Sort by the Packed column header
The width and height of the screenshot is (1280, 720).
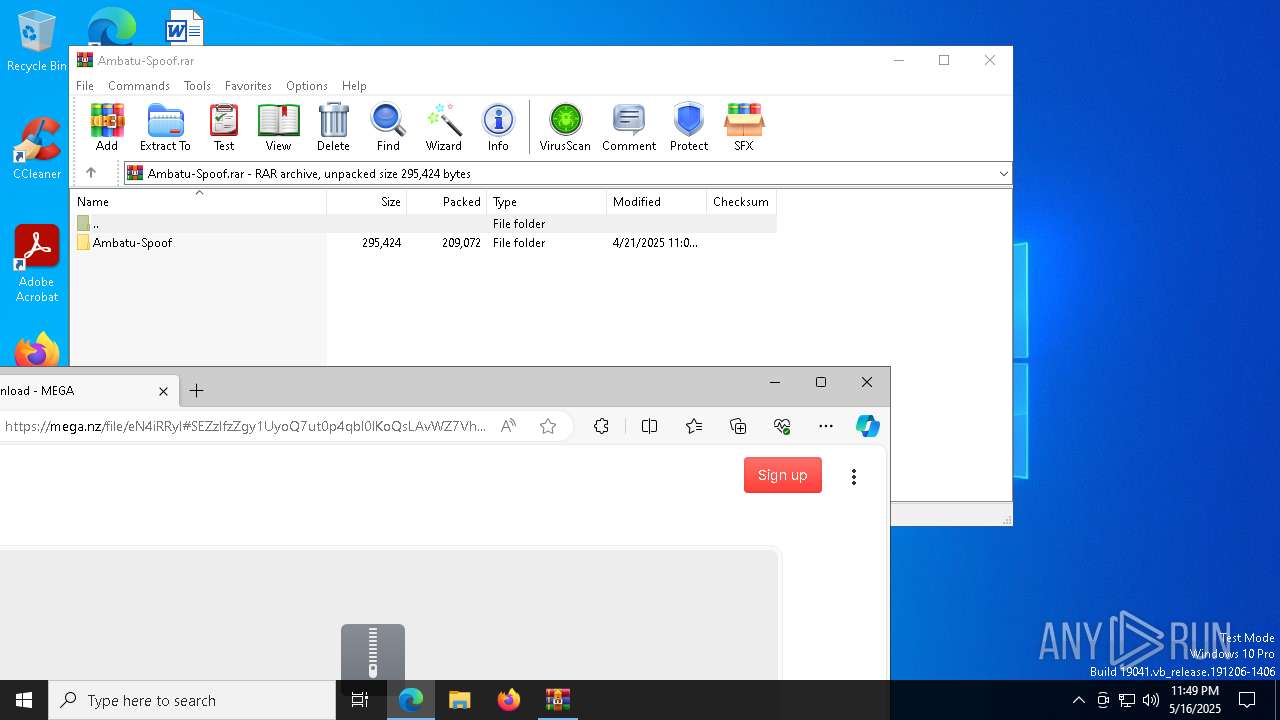[446, 202]
